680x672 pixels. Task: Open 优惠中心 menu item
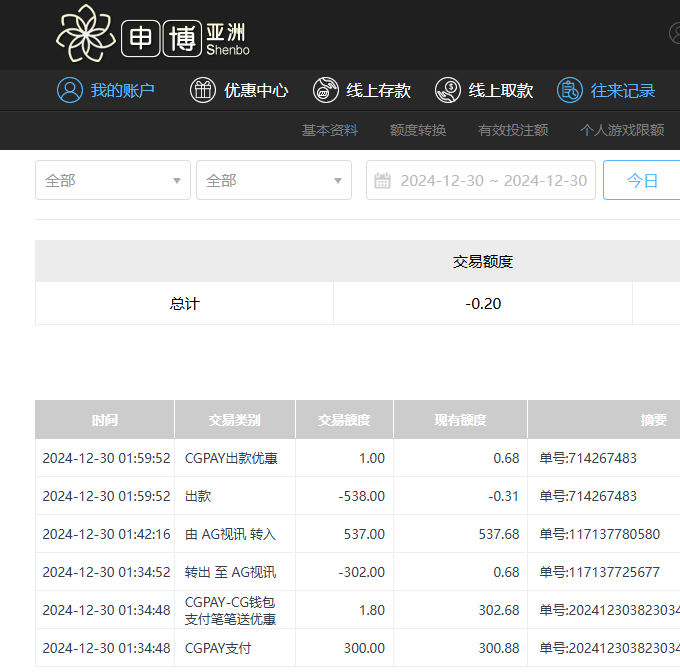[x=256, y=90]
